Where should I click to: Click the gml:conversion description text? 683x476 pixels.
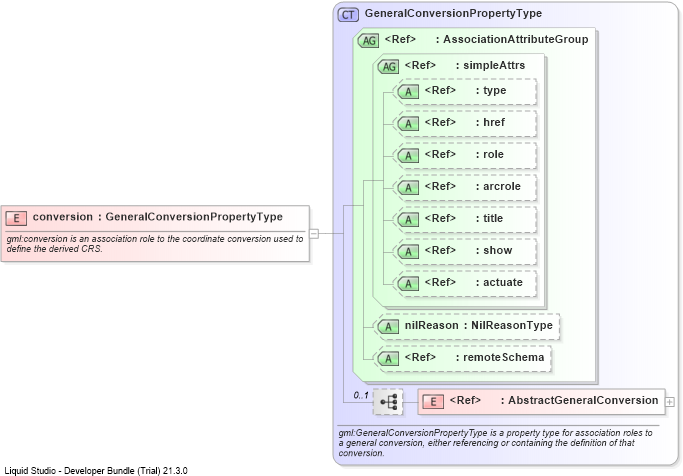(x=155, y=244)
